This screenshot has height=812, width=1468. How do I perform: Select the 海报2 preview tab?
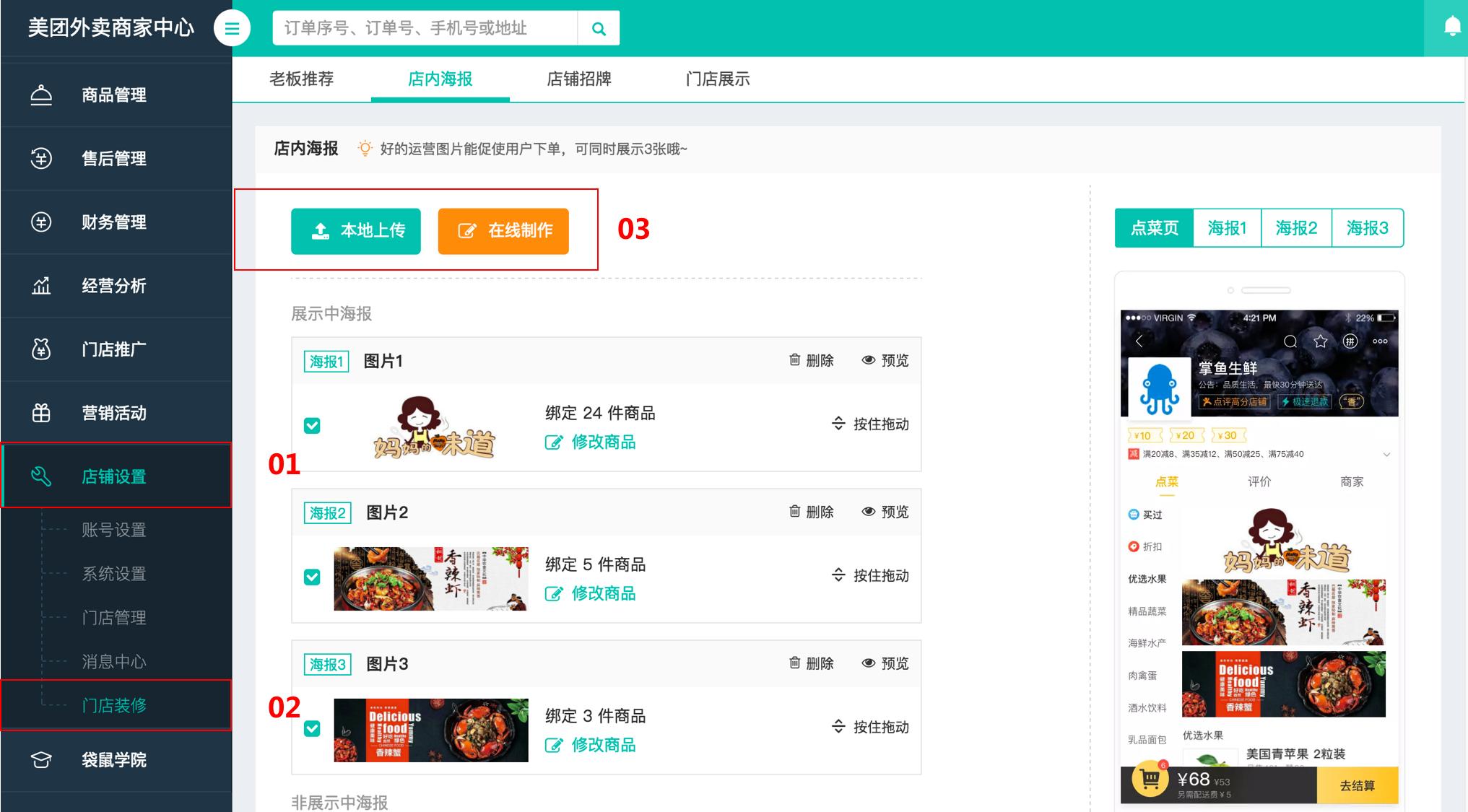1296,228
